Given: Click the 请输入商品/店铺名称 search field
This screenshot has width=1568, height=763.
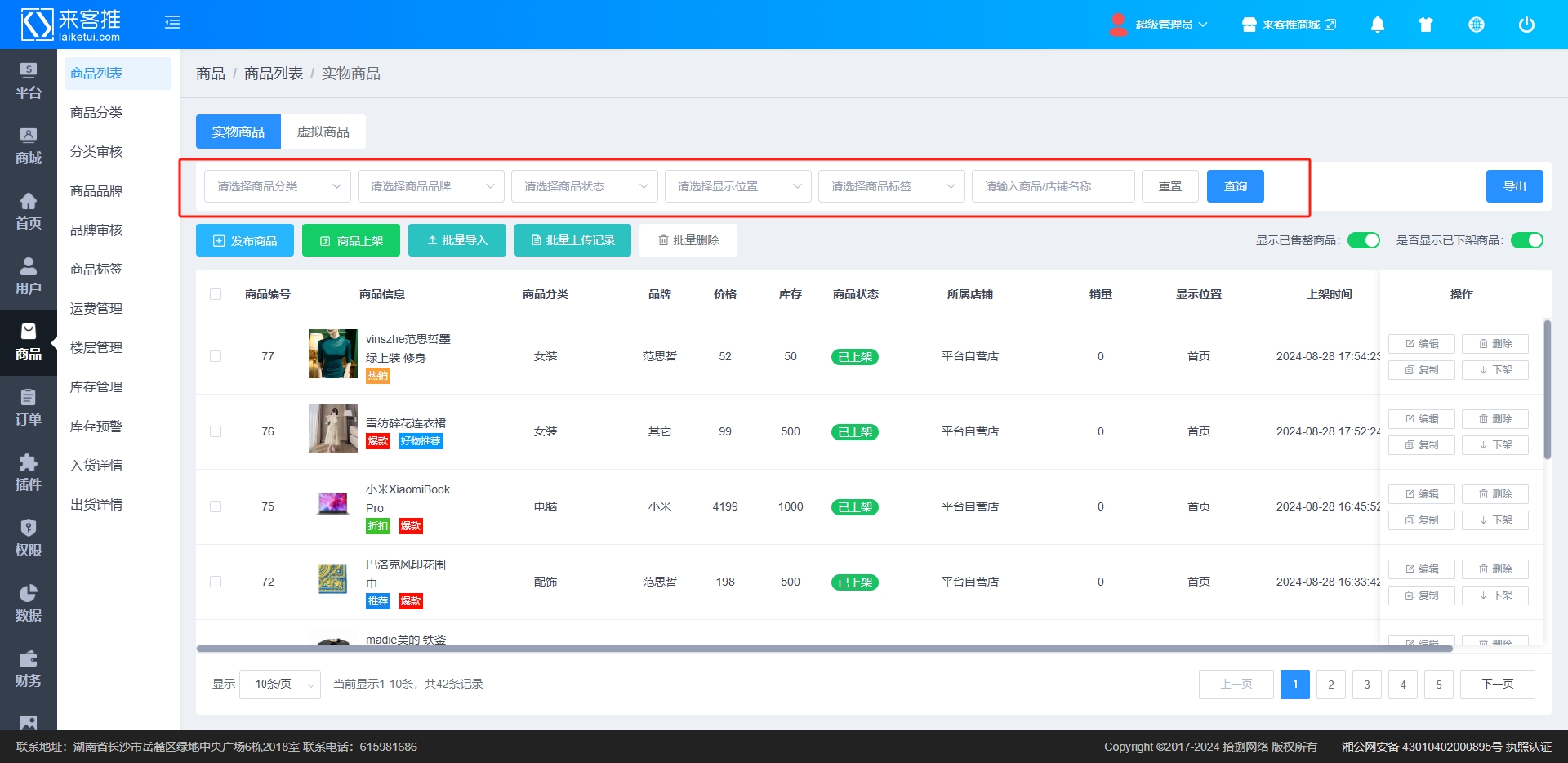Looking at the screenshot, I should pos(1053,186).
